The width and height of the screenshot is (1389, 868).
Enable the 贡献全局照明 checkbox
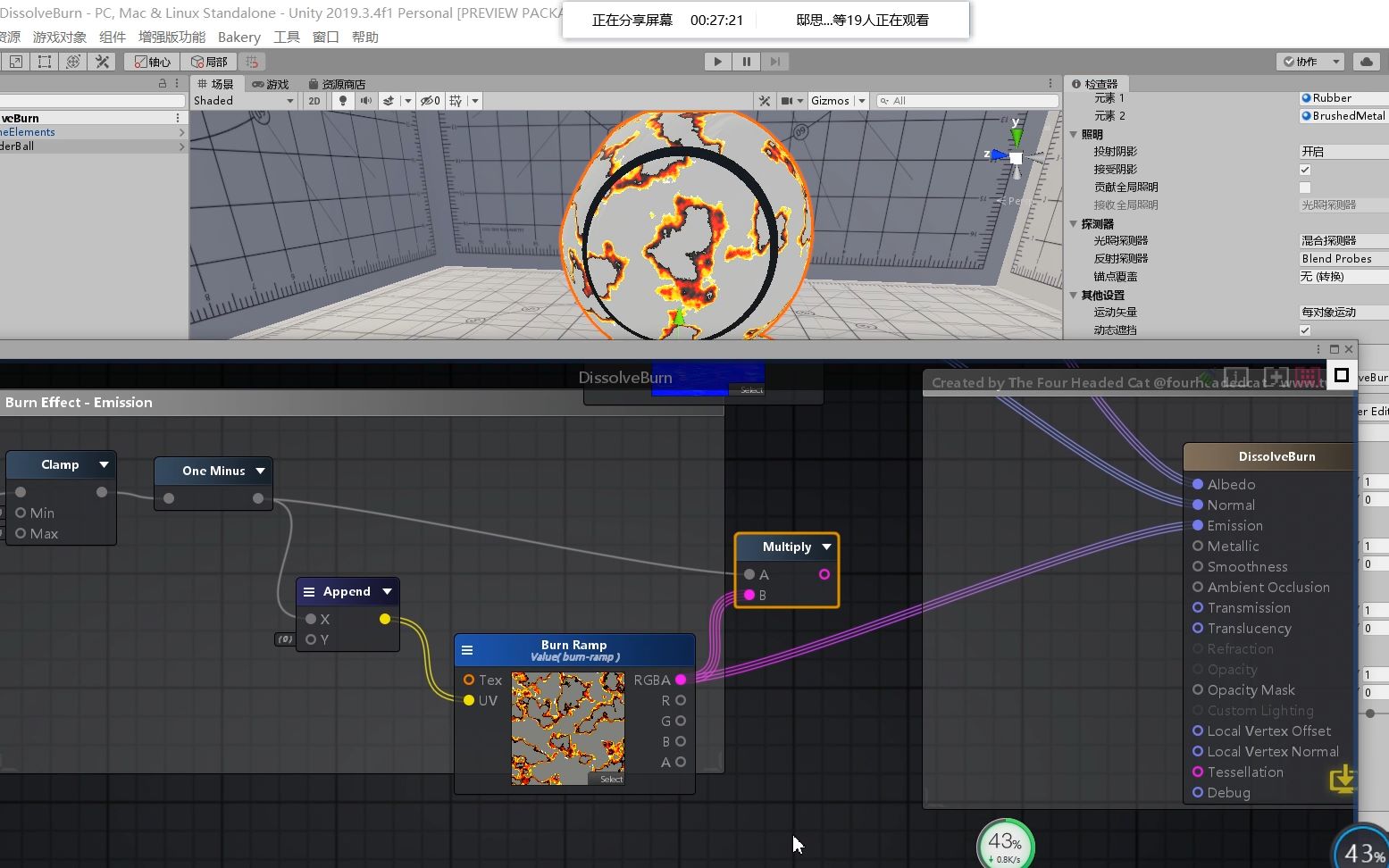coord(1304,188)
